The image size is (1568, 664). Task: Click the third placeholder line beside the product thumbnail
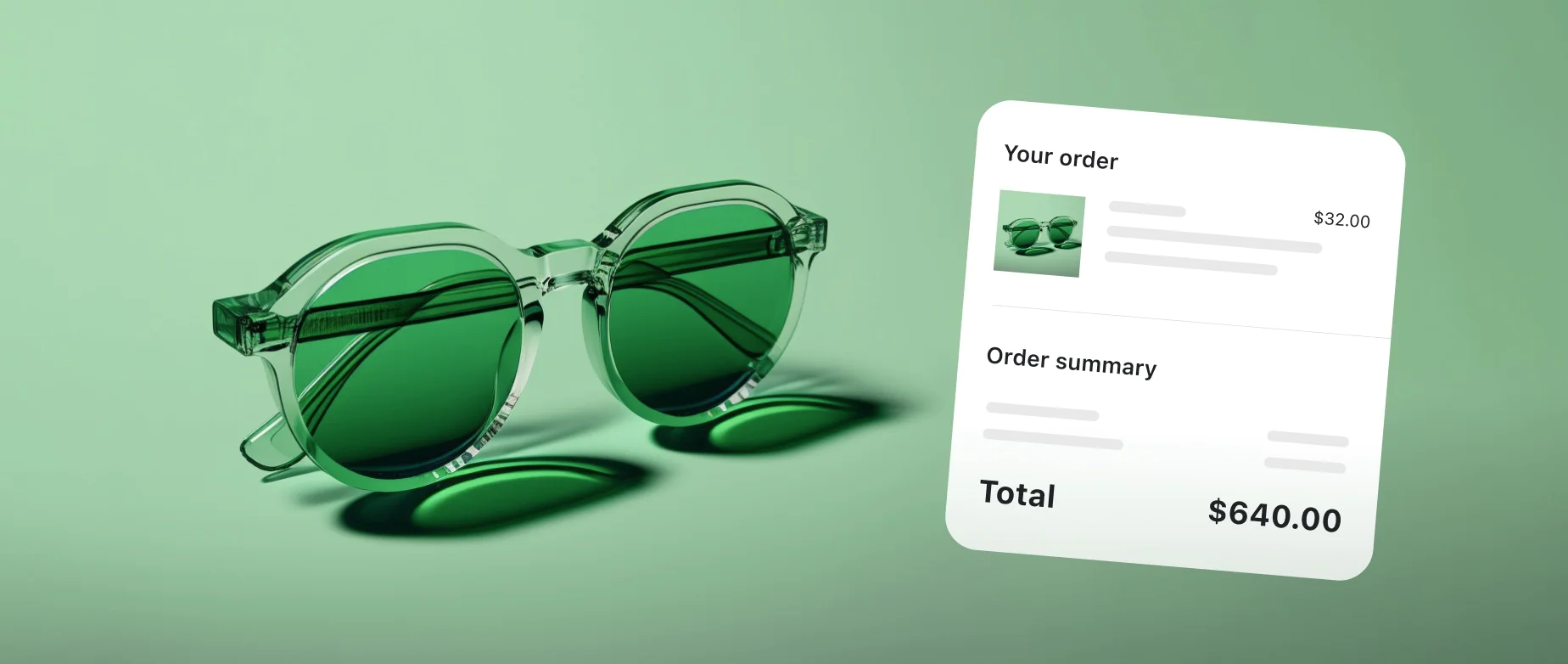coord(1190,263)
